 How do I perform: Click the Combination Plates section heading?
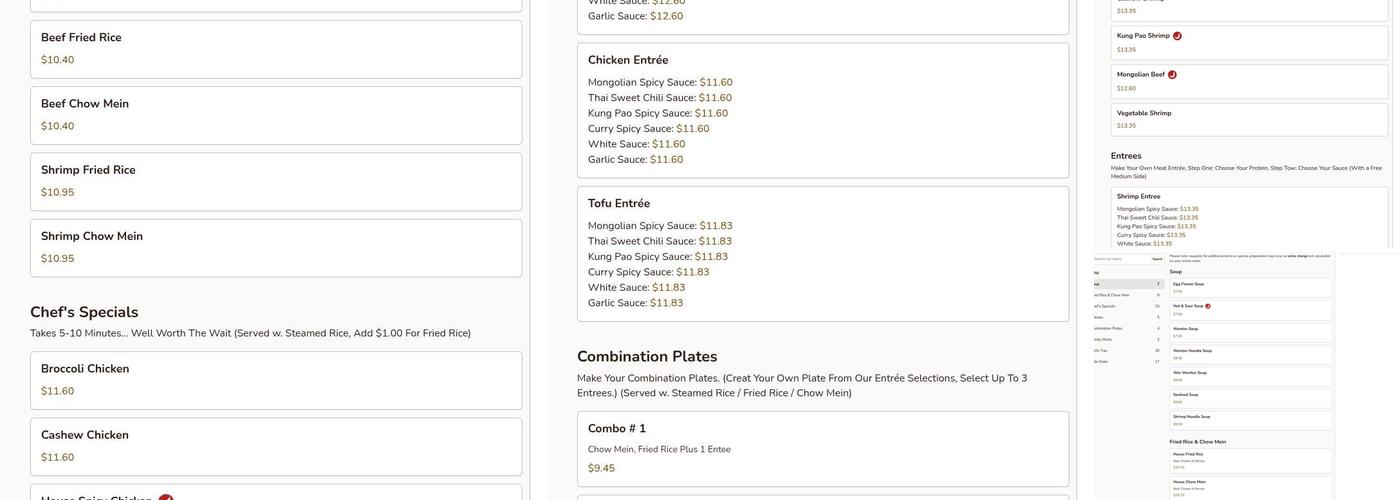pyautogui.click(x=647, y=357)
